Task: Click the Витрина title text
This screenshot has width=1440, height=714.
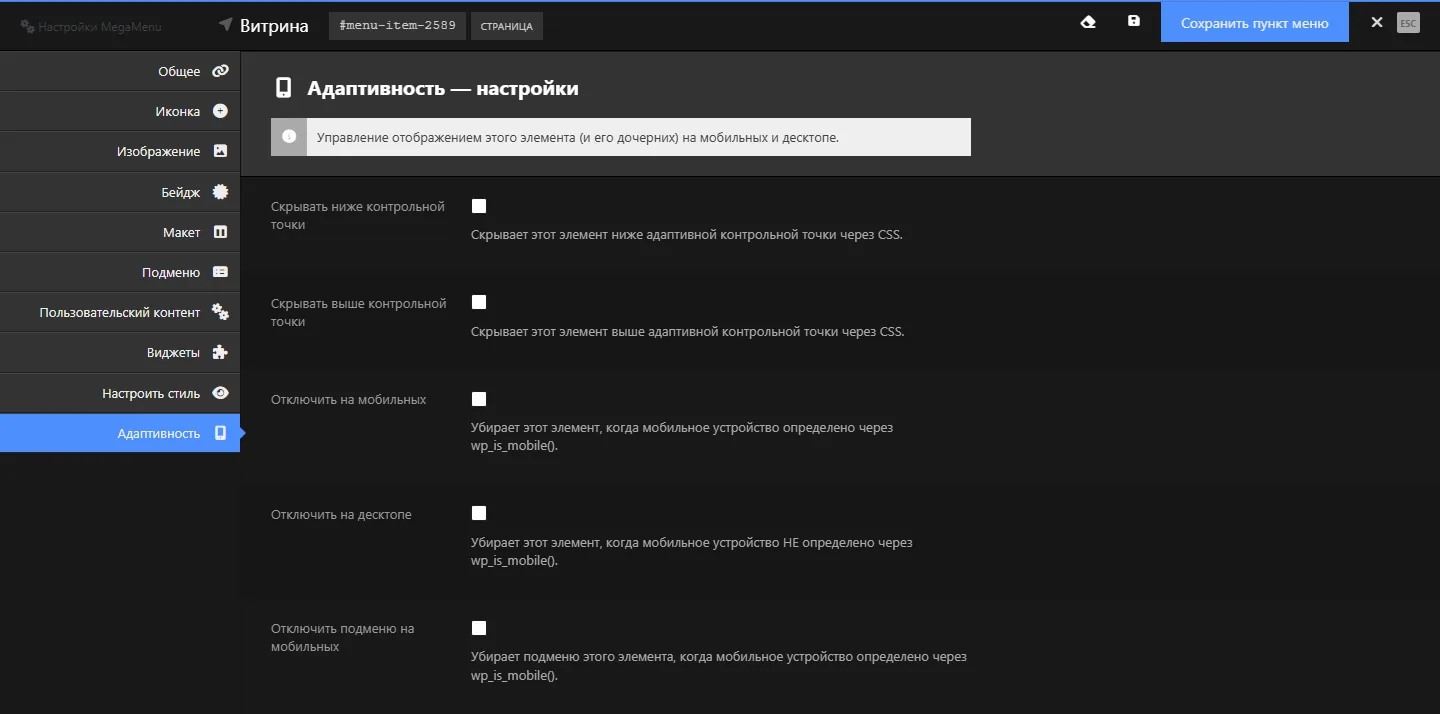Action: coord(274,25)
